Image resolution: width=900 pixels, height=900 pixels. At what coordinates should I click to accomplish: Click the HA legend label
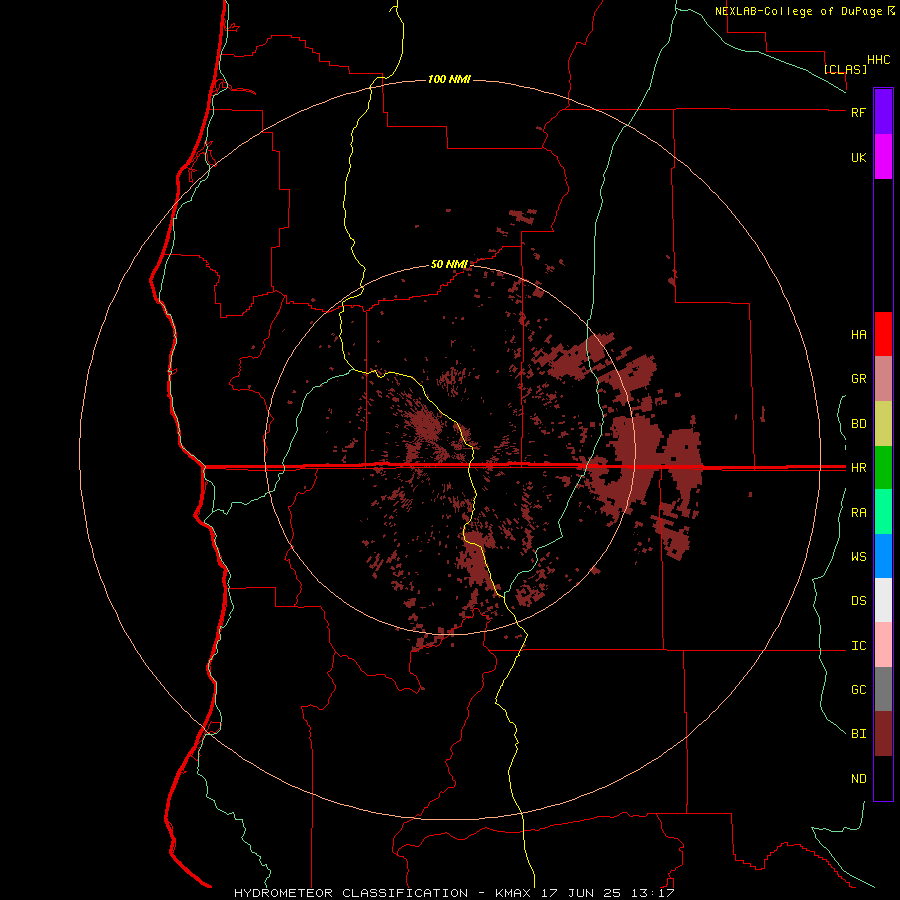[x=858, y=334]
